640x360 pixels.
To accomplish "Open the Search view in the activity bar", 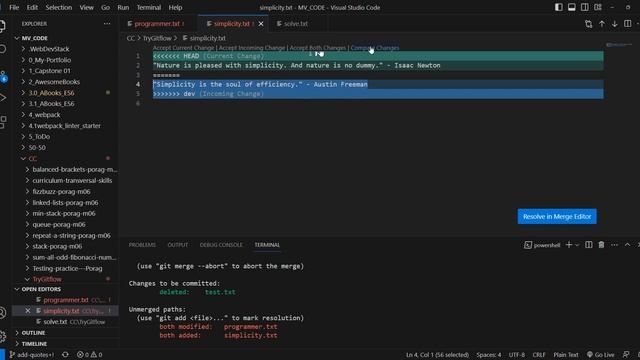I will 2,49.
